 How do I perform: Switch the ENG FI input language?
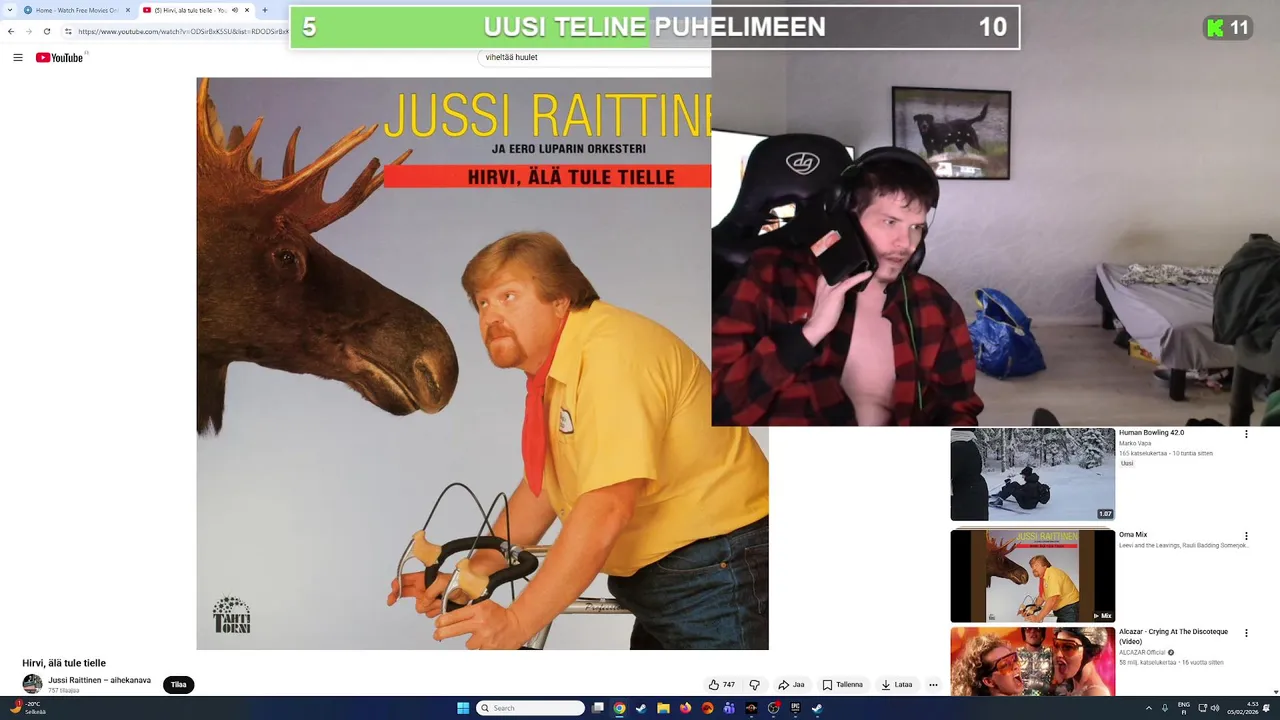[x=1184, y=708]
